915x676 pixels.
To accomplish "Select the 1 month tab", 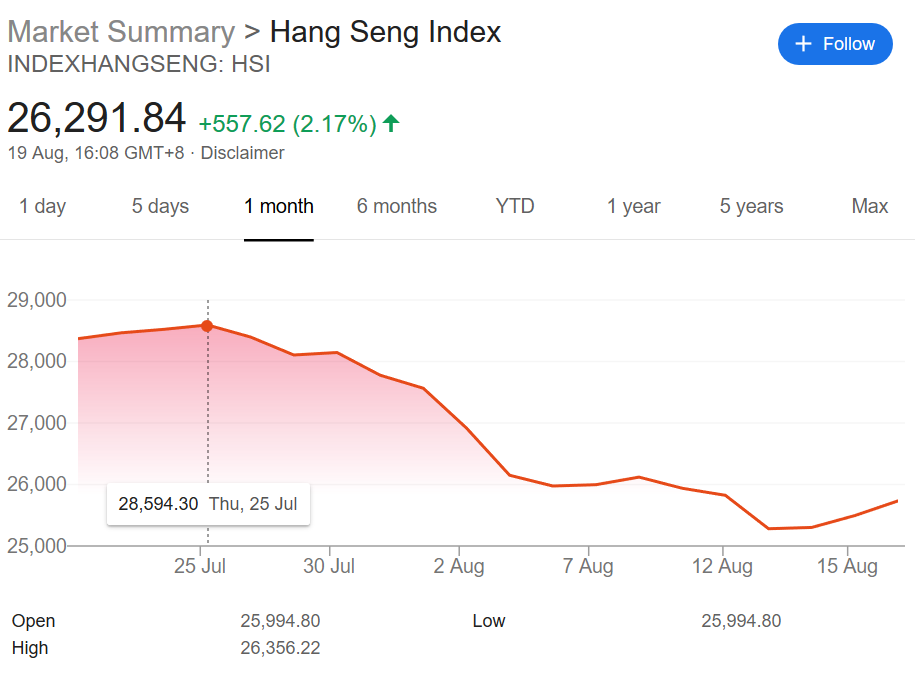I will (x=279, y=206).
